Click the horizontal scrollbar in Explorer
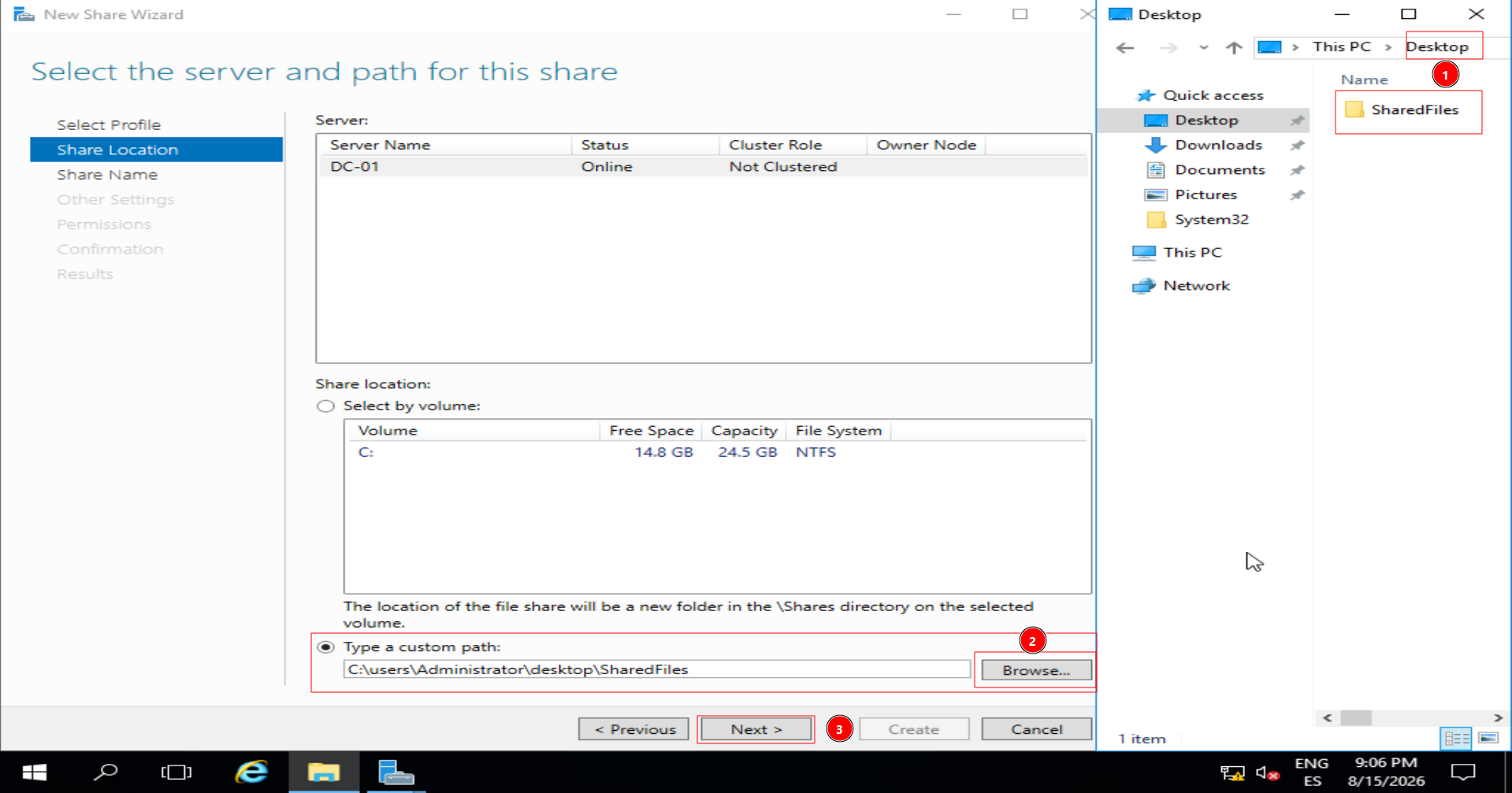Image resolution: width=1512 pixels, height=793 pixels. click(x=1413, y=717)
